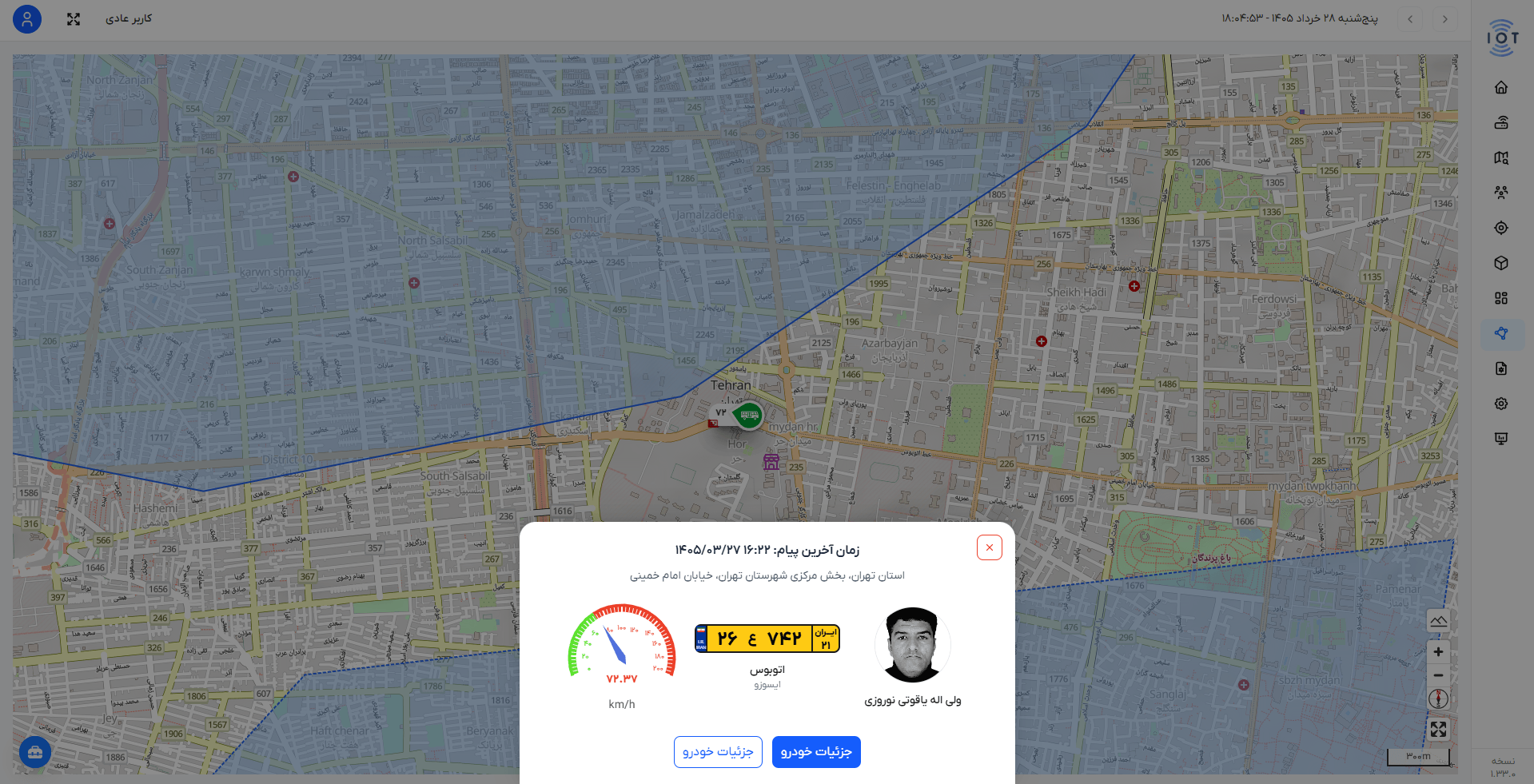The image size is (1534, 784).
Task: Click the outlined جزئیات خودرو button
Action: click(x=718, y=752)
